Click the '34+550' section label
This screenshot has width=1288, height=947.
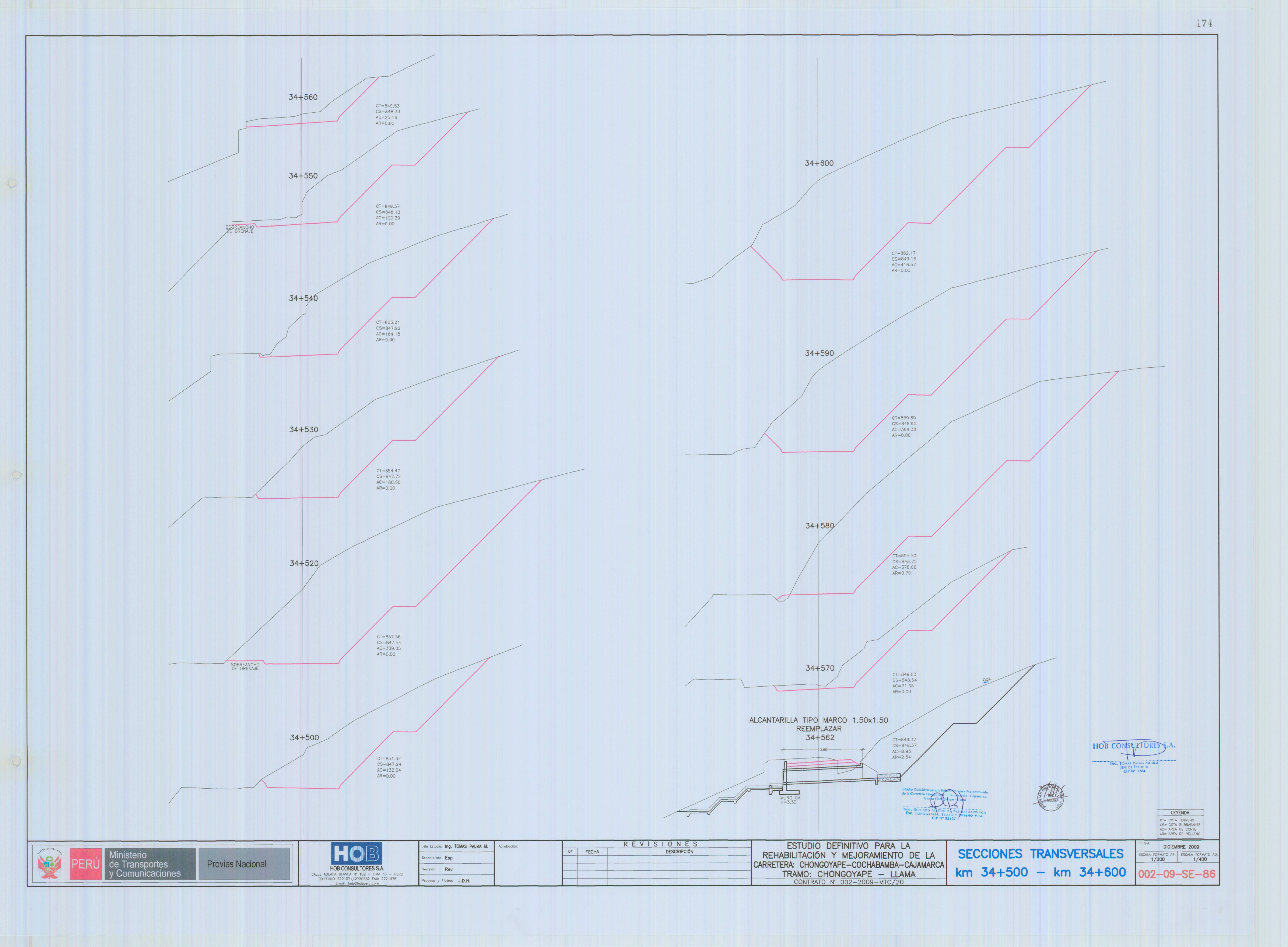(x=303, y=176)
